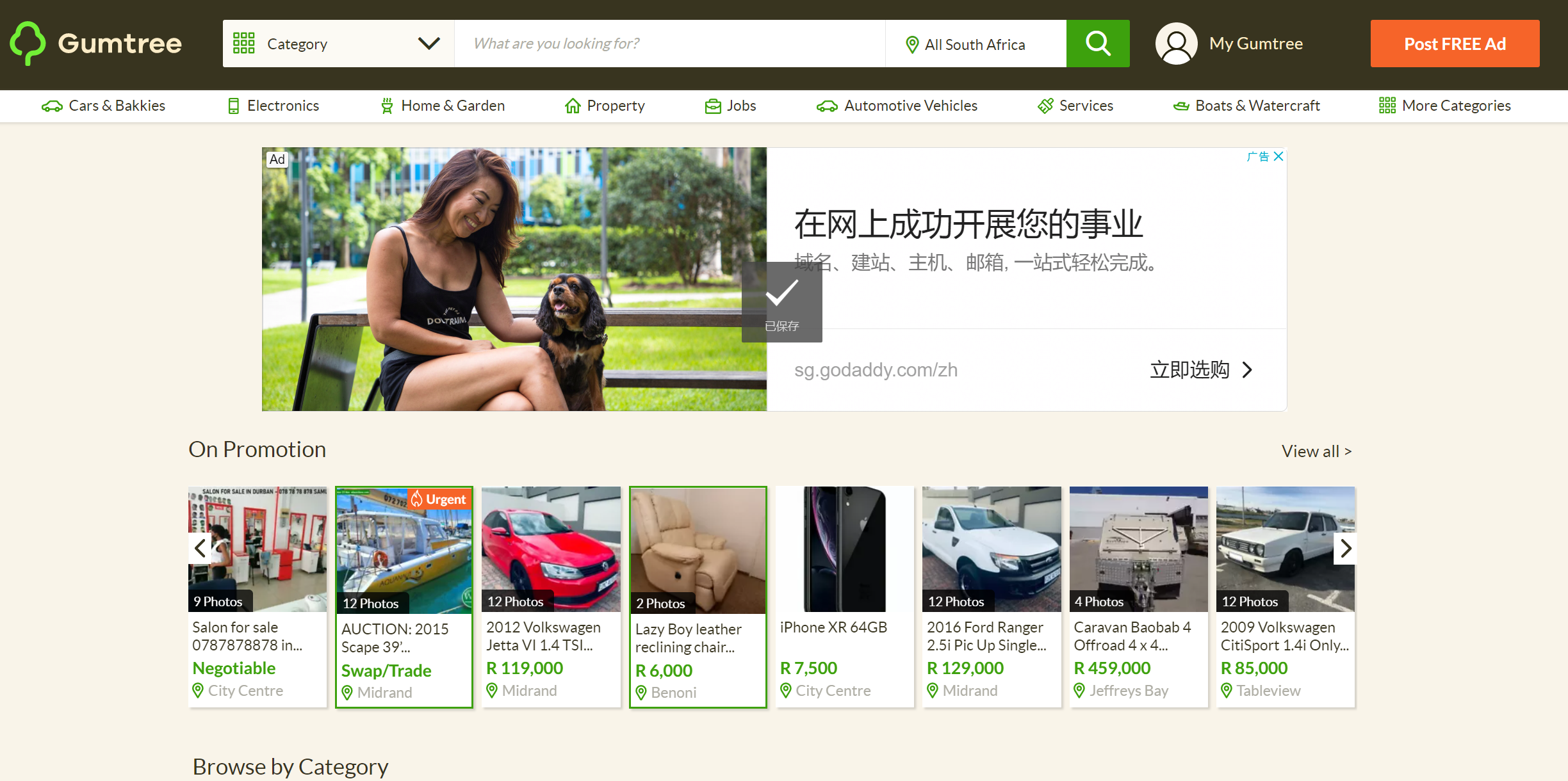Screen dimensions: 1568x781
Task: Open the red Volkswagen Jetta thumbnail
Action: [551, 549]
